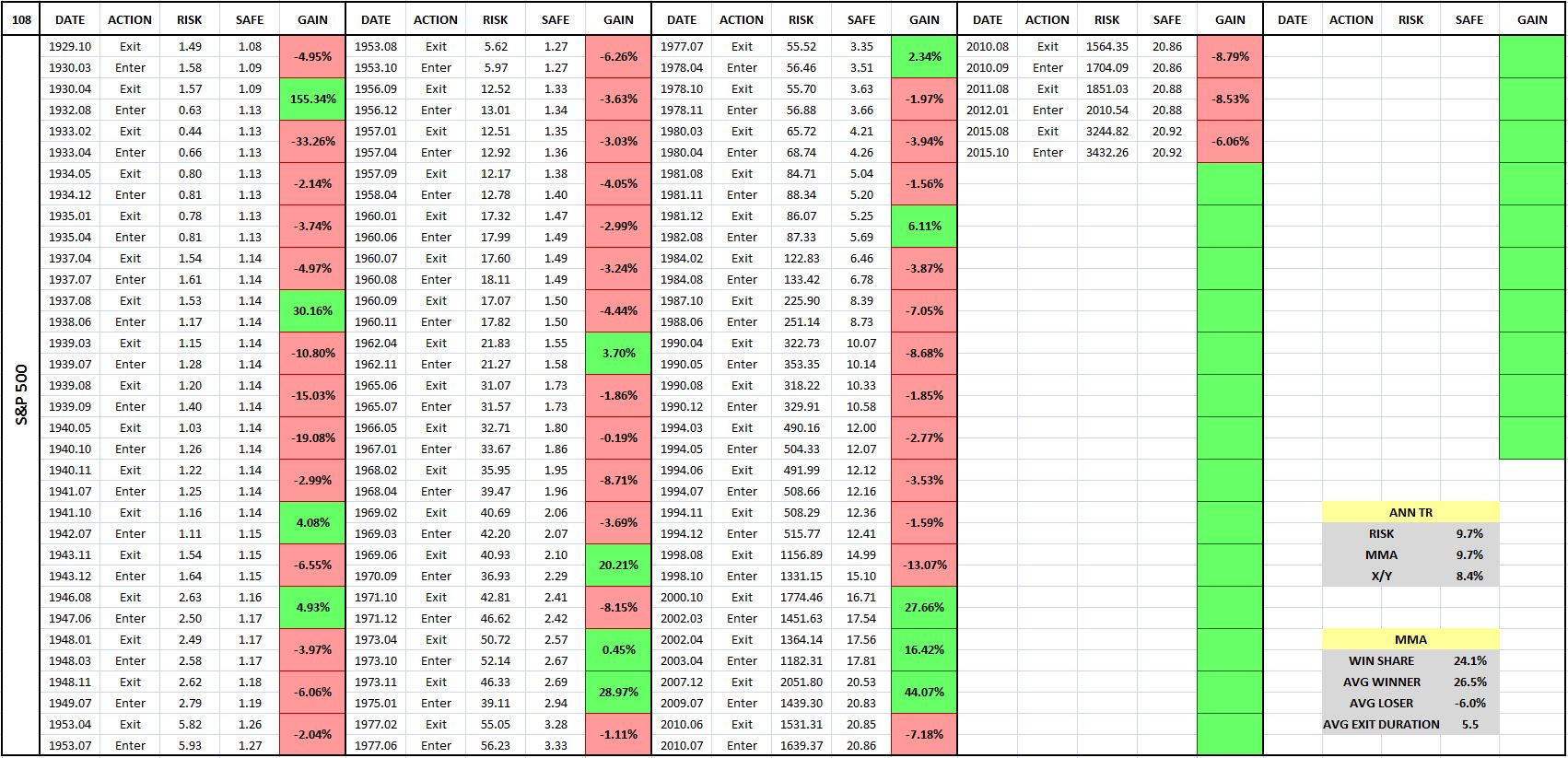Click the -33.26% red gain cell
1568x758 pixels.
(x=313, y=142)
